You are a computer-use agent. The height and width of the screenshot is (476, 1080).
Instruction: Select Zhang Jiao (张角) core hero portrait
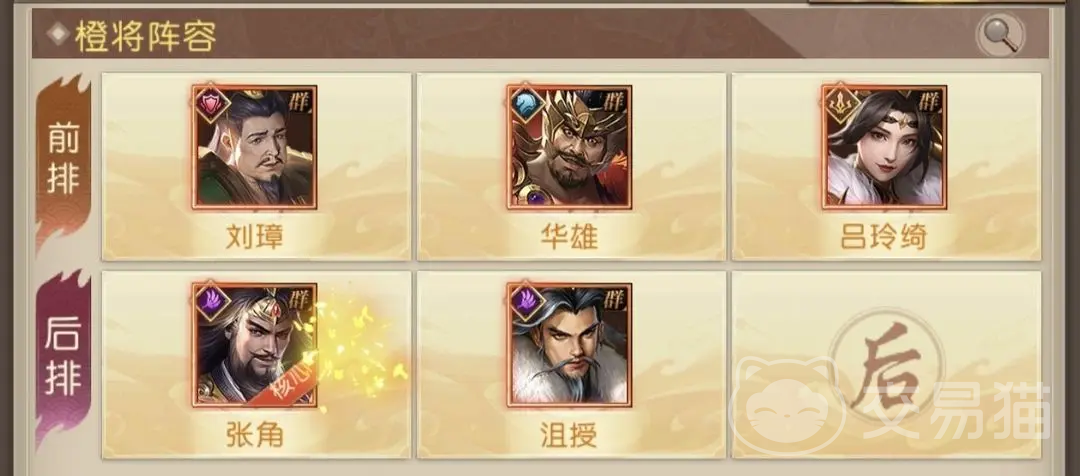click(254, 344)
